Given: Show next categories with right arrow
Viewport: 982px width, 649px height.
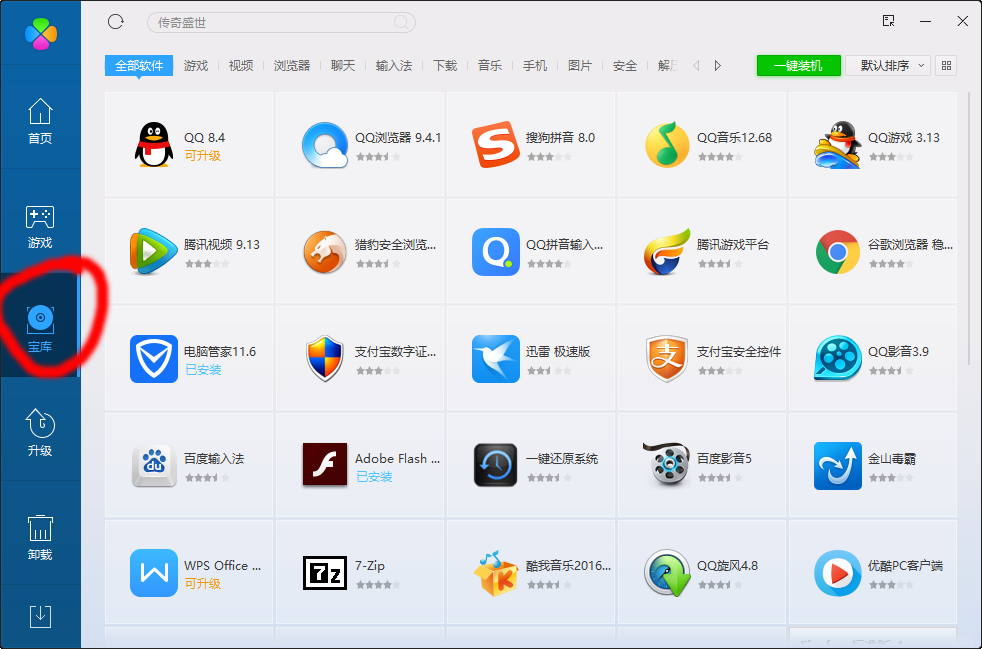Looking at the screenshot, I should (x=718, y=65).
